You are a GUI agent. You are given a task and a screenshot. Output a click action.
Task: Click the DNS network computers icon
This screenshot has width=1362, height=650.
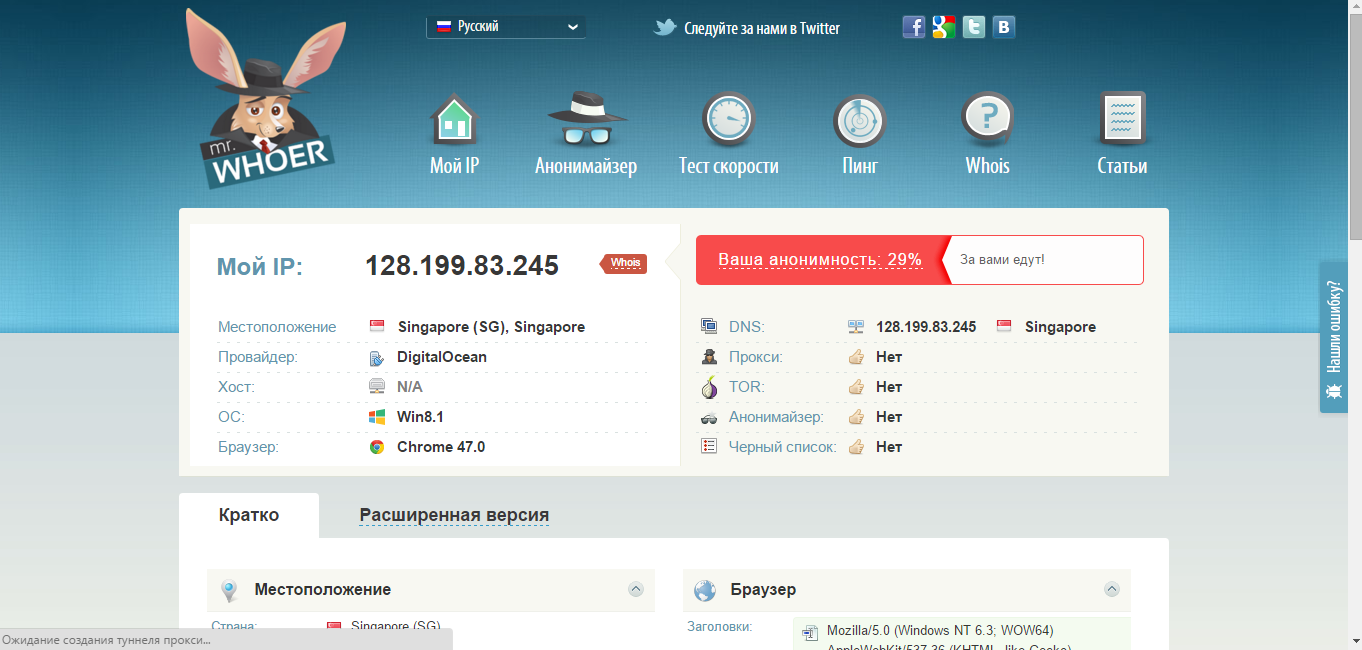pyautogui.click(x=856, y=327)
